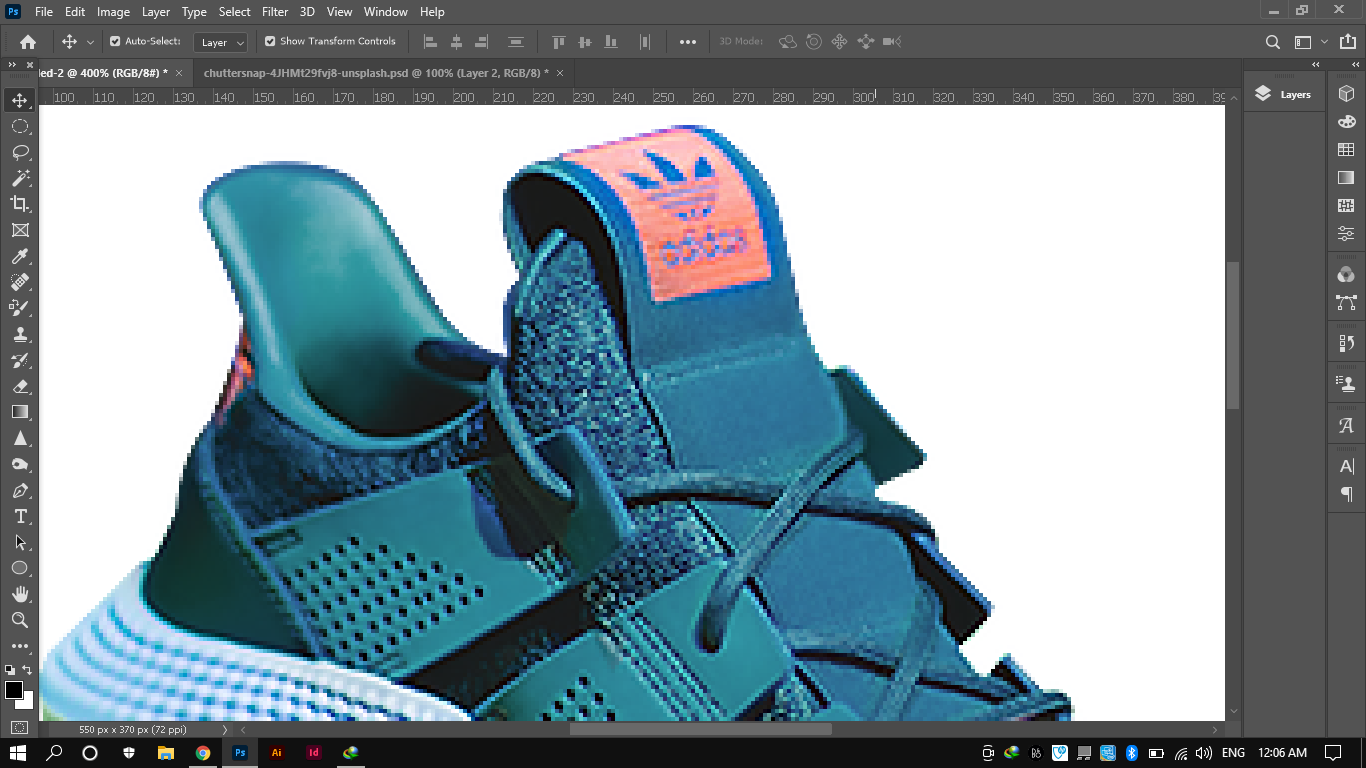Open the options bar overflow ellipsis menu
1366x768 pixels.
687,41
